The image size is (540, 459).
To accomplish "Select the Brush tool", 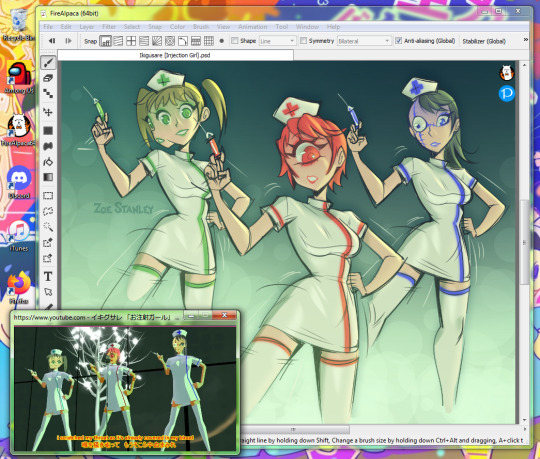I will pos(48,63).
